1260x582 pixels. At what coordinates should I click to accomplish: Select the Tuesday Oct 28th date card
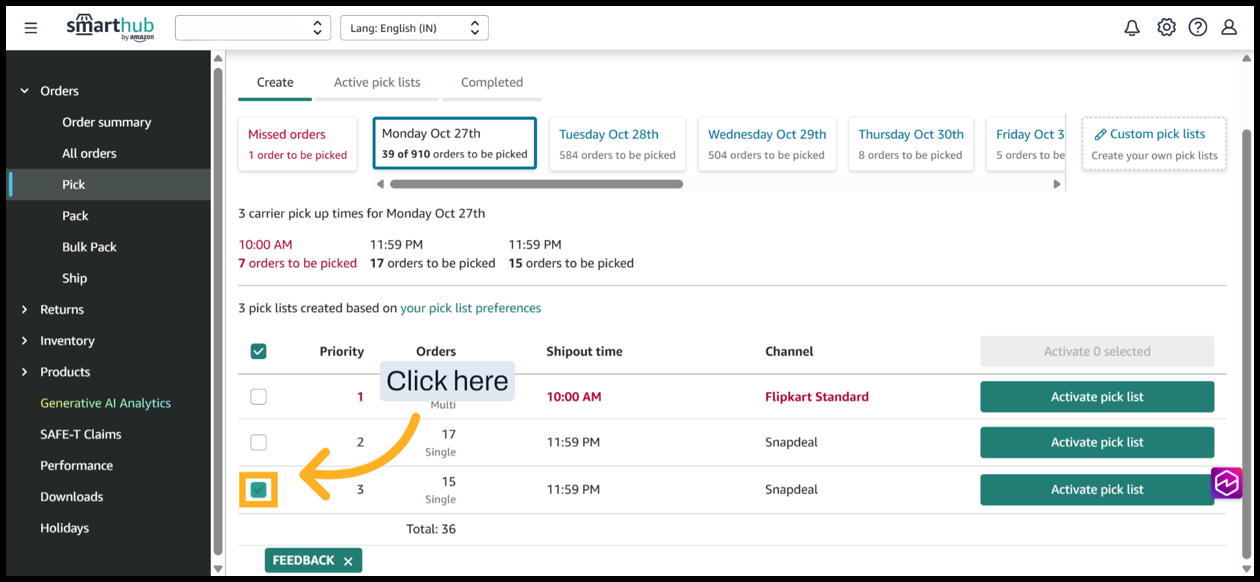click(x=617, y=143)
